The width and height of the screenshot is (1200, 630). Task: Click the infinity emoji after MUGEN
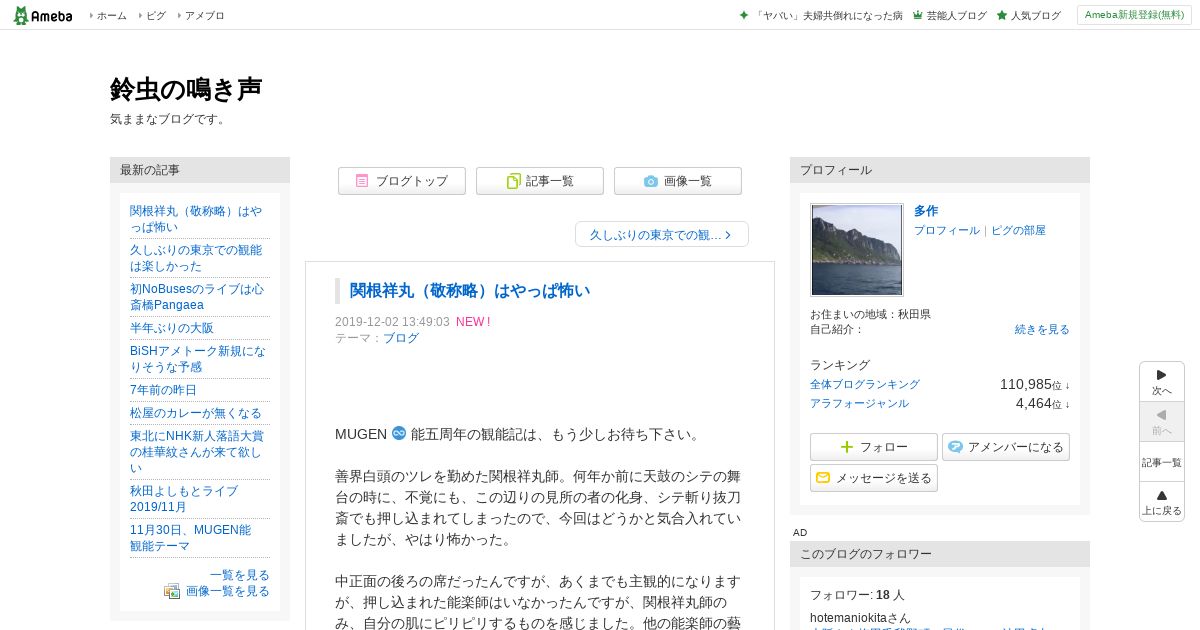[399, 433]
